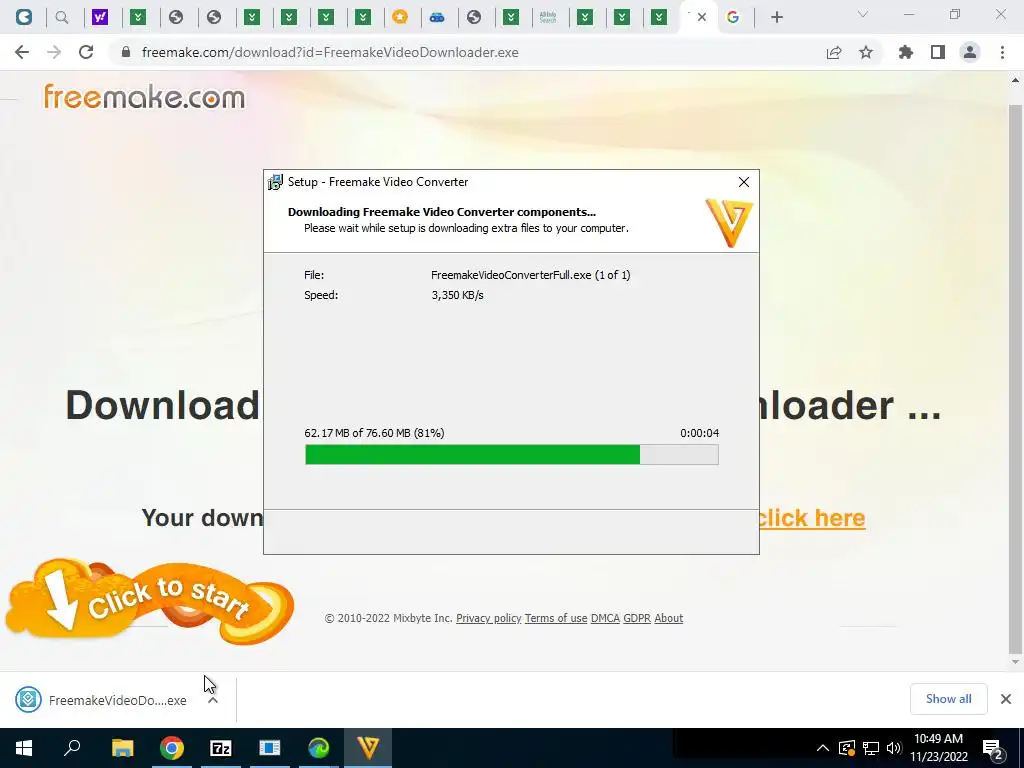Go back to the previous page

tap(22, 52)
